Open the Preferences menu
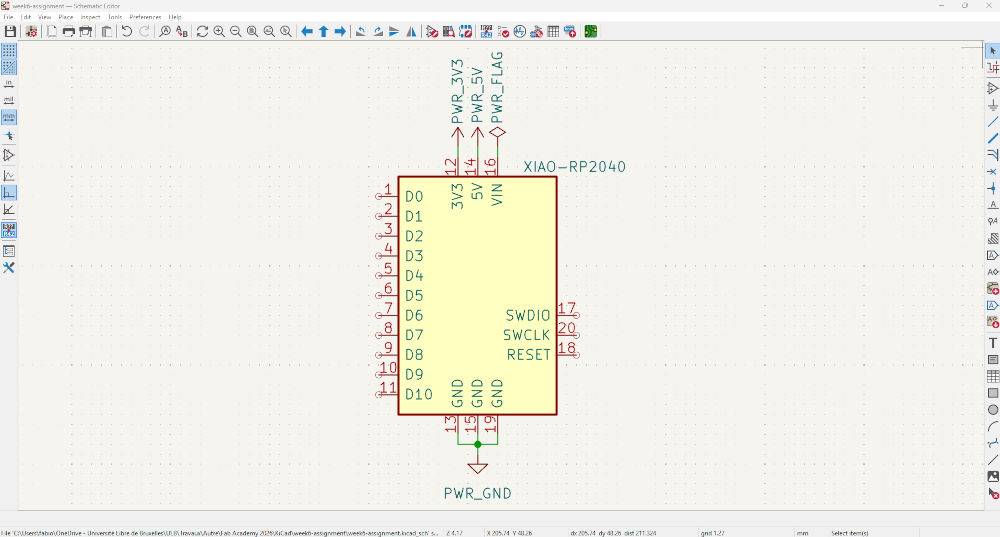Viewport: 1000px width, 537px height. click(x=145, y=17)
